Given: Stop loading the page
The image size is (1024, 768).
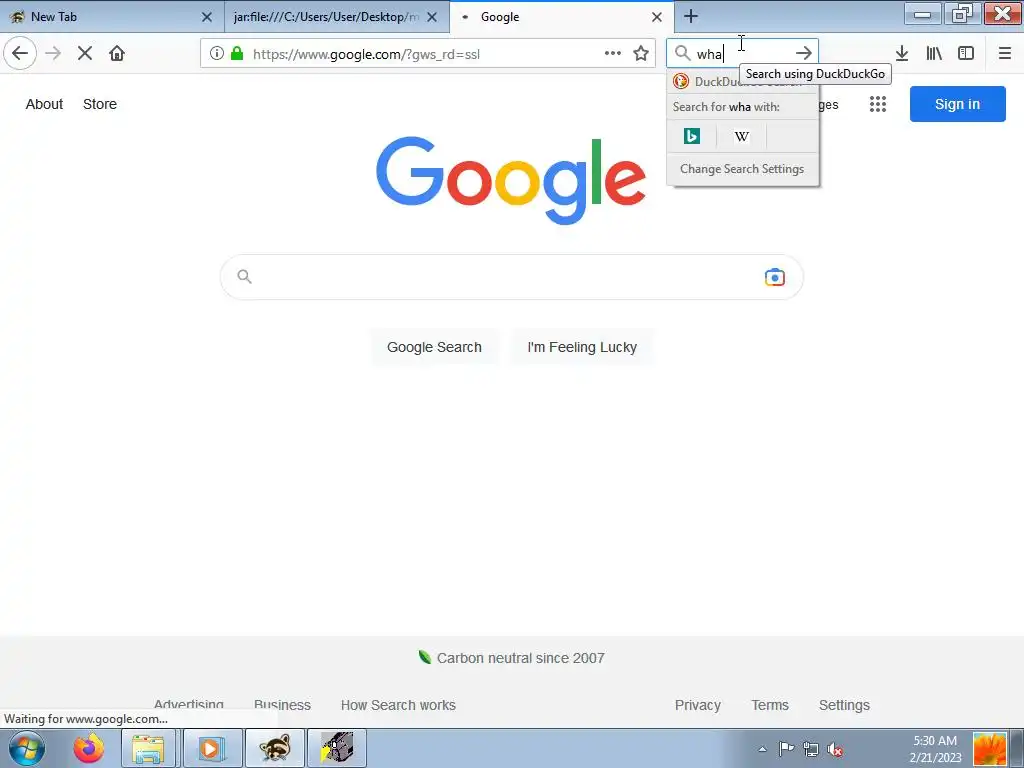Looking at the screenshot, I should click(85, 53).
